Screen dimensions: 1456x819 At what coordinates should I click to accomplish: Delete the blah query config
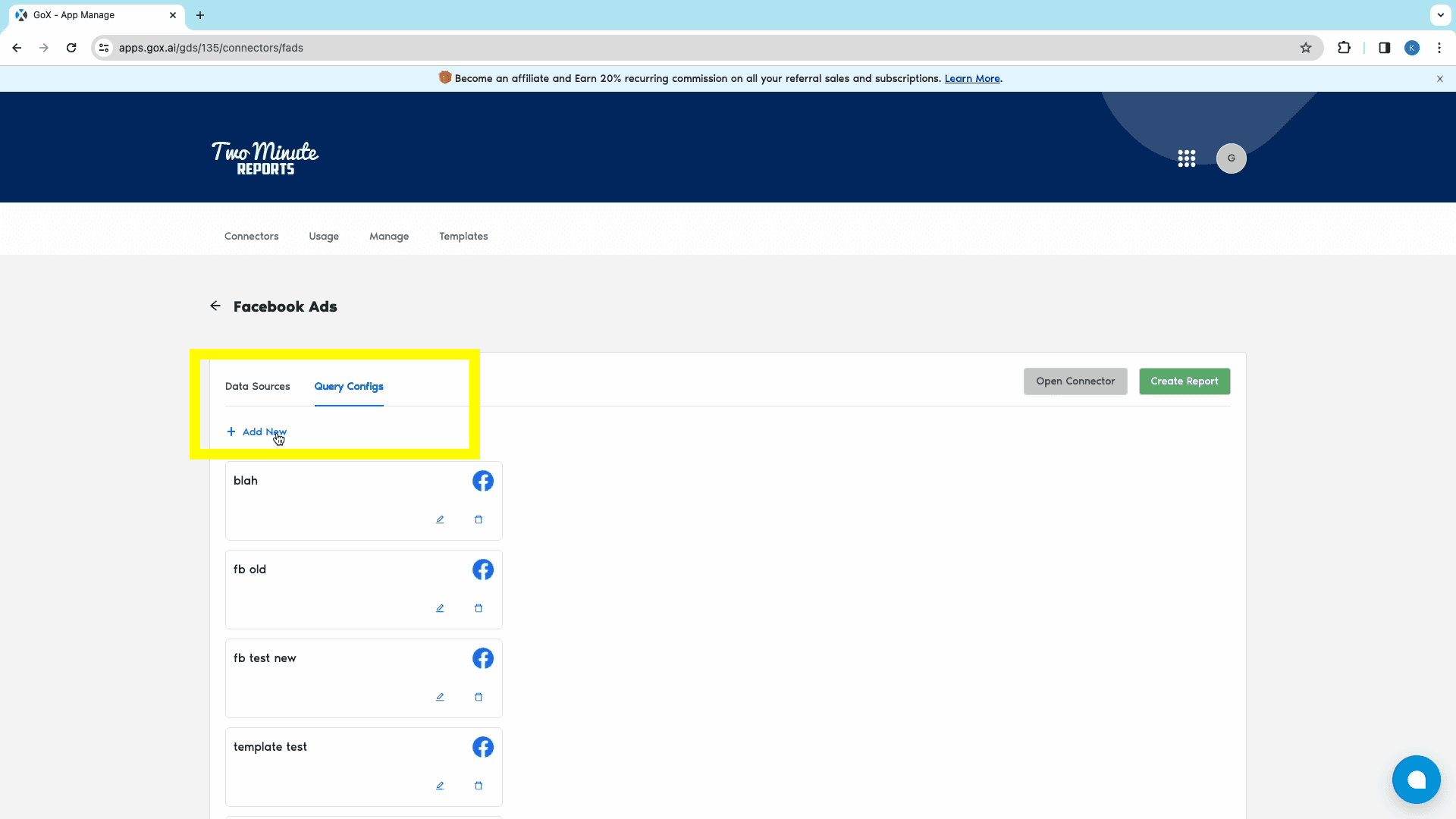479,519
